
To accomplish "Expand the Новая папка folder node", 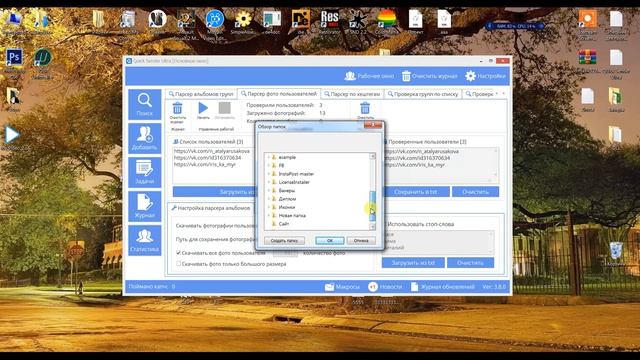I will pos(269,216).
